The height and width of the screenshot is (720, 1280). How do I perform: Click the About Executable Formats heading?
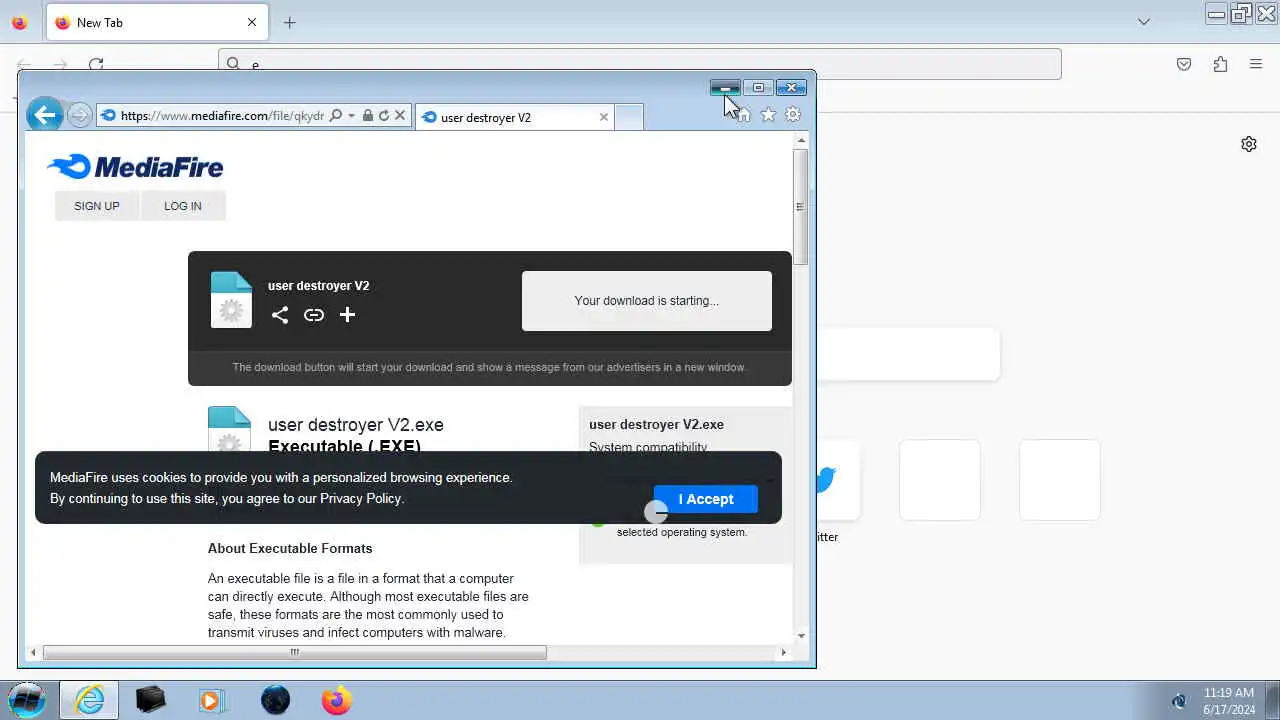tap(290, 548)
